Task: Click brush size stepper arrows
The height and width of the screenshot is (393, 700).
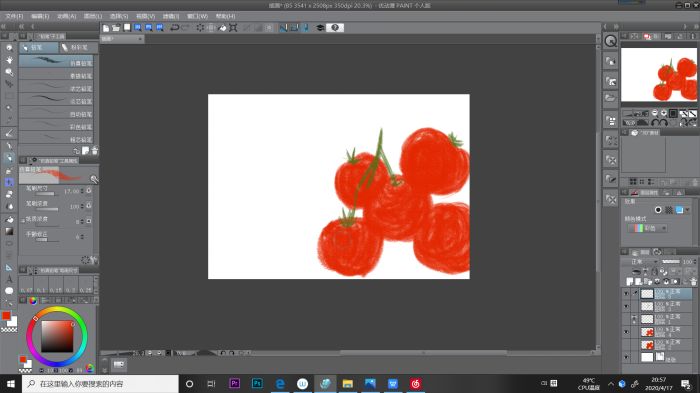Action: [82, 191]
